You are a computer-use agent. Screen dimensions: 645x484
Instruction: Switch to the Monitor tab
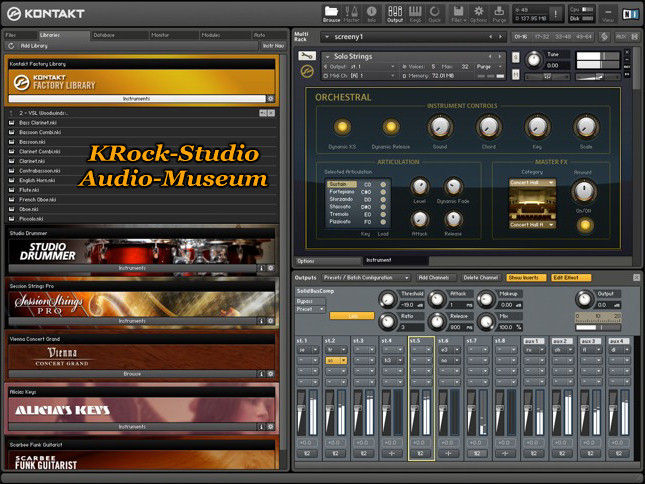174,35
